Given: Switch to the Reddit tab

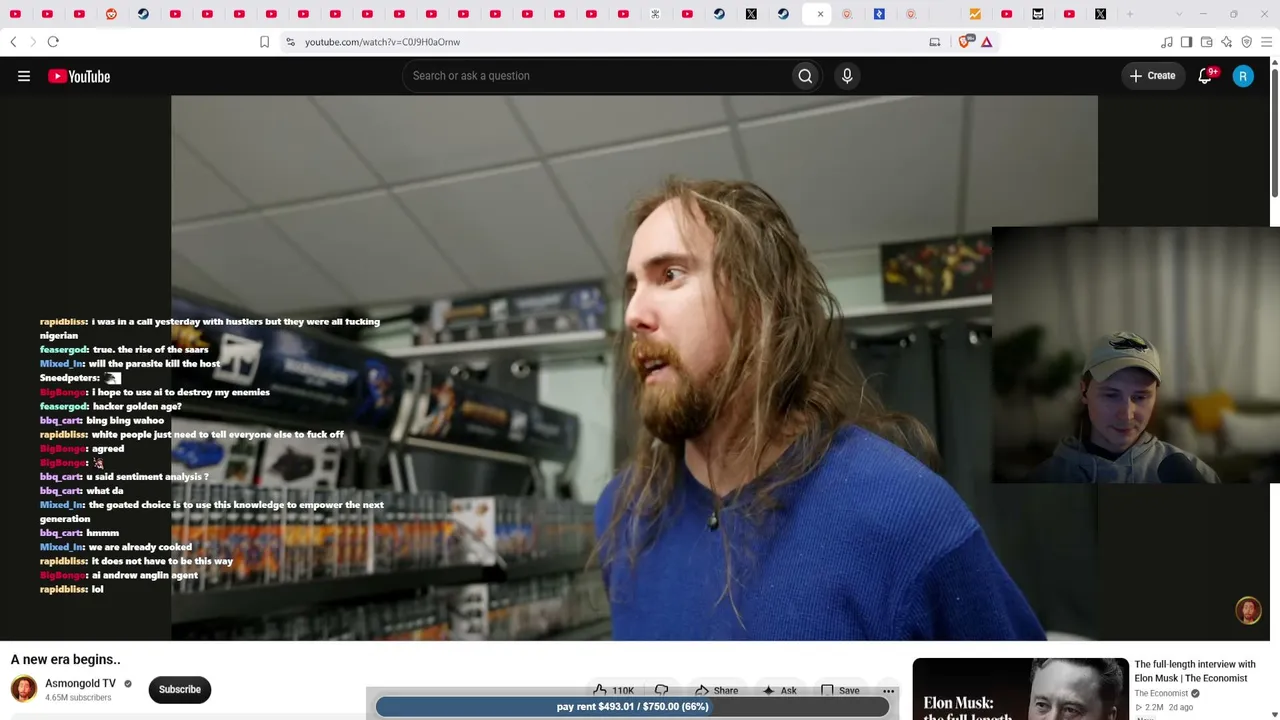Looking at the screenshot, I should click(x=111, y=14).
